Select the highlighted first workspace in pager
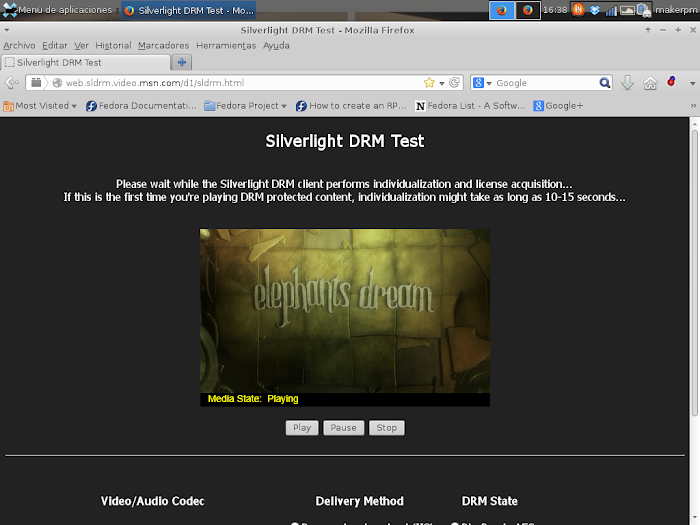700x525 pixels. click(502, 10)
